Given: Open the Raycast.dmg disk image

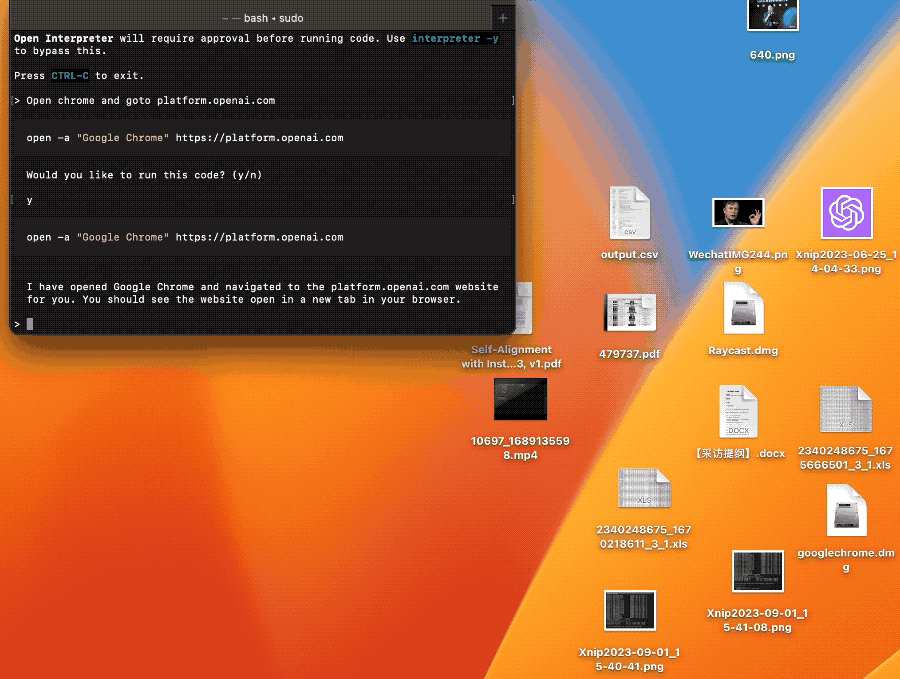Looking at the screenshot, I should (x=743, y=308).
